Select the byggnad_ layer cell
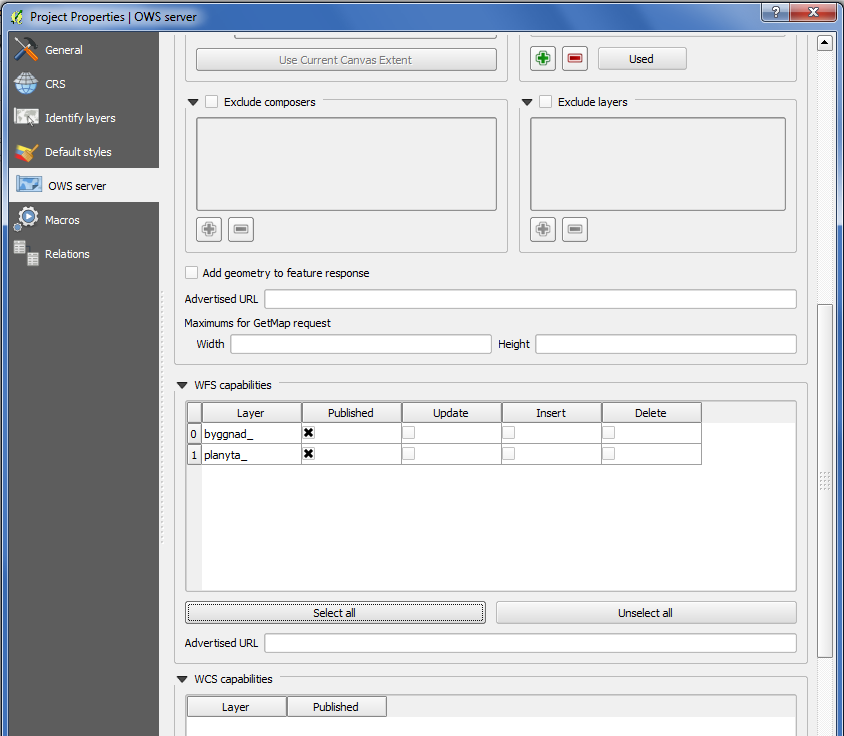Image resolution: width=844 pixels, height=736 pixels. [x=251, y=433]
